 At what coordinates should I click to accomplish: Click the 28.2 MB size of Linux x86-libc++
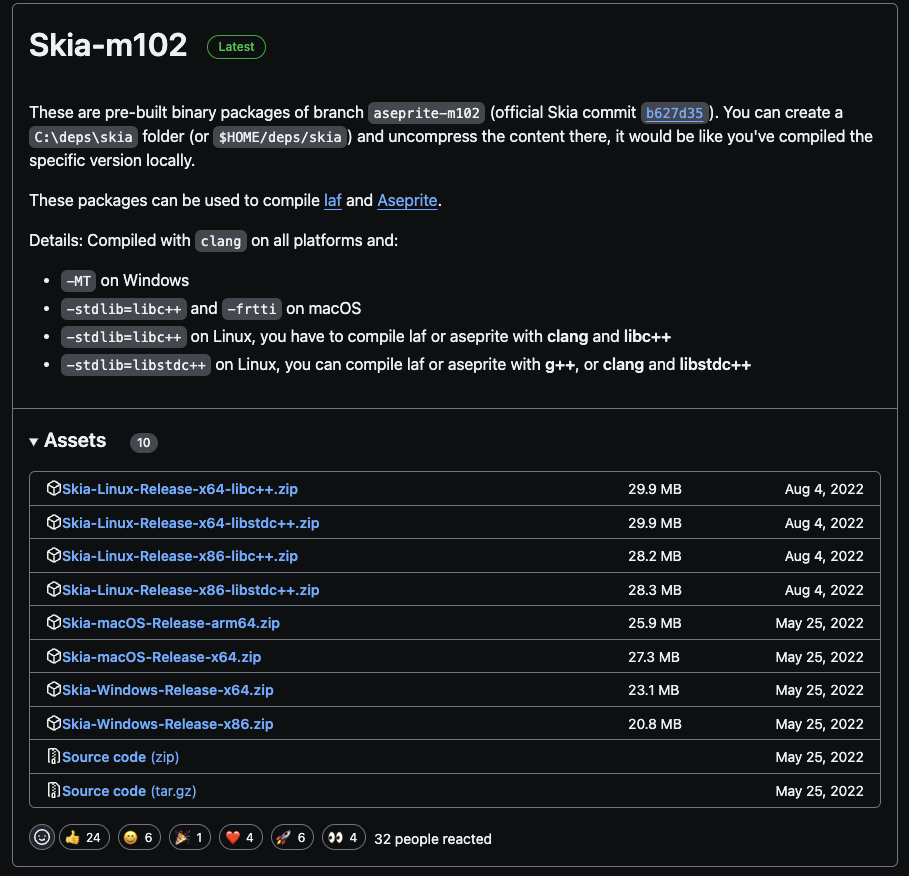point(655,556)
